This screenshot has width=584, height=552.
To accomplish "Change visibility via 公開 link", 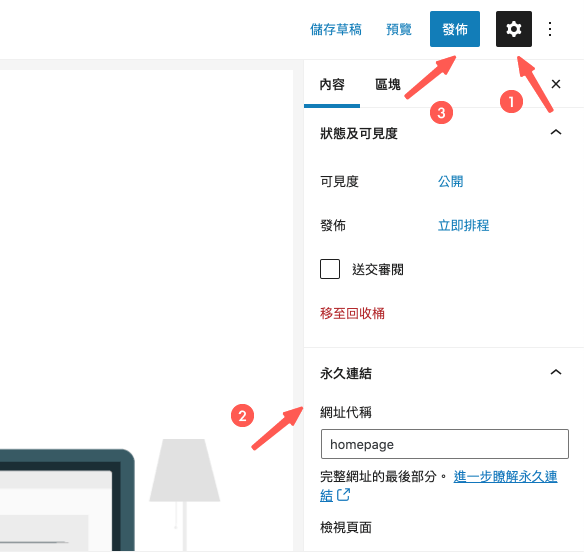I will 450,182.
